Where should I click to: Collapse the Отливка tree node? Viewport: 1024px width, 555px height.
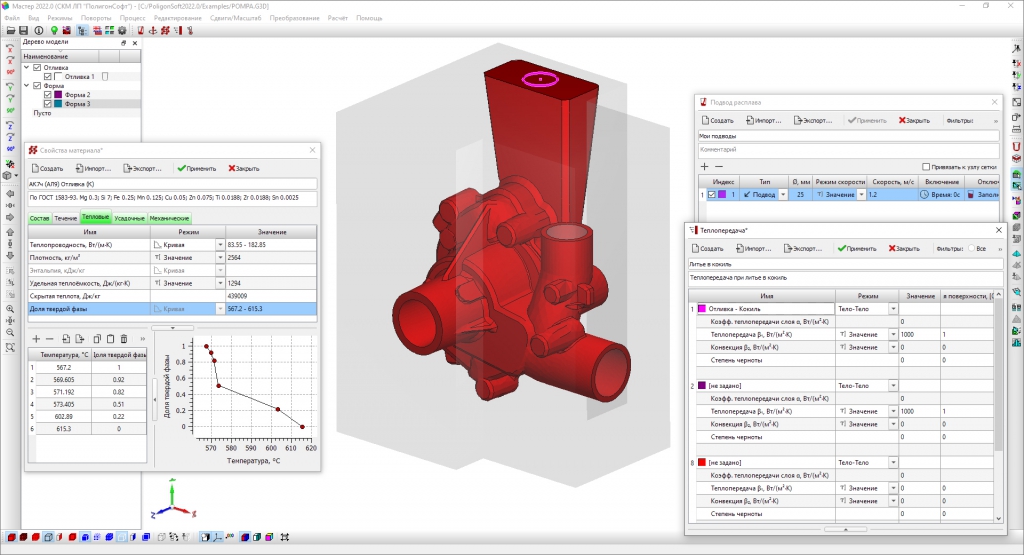pos(26,67)
